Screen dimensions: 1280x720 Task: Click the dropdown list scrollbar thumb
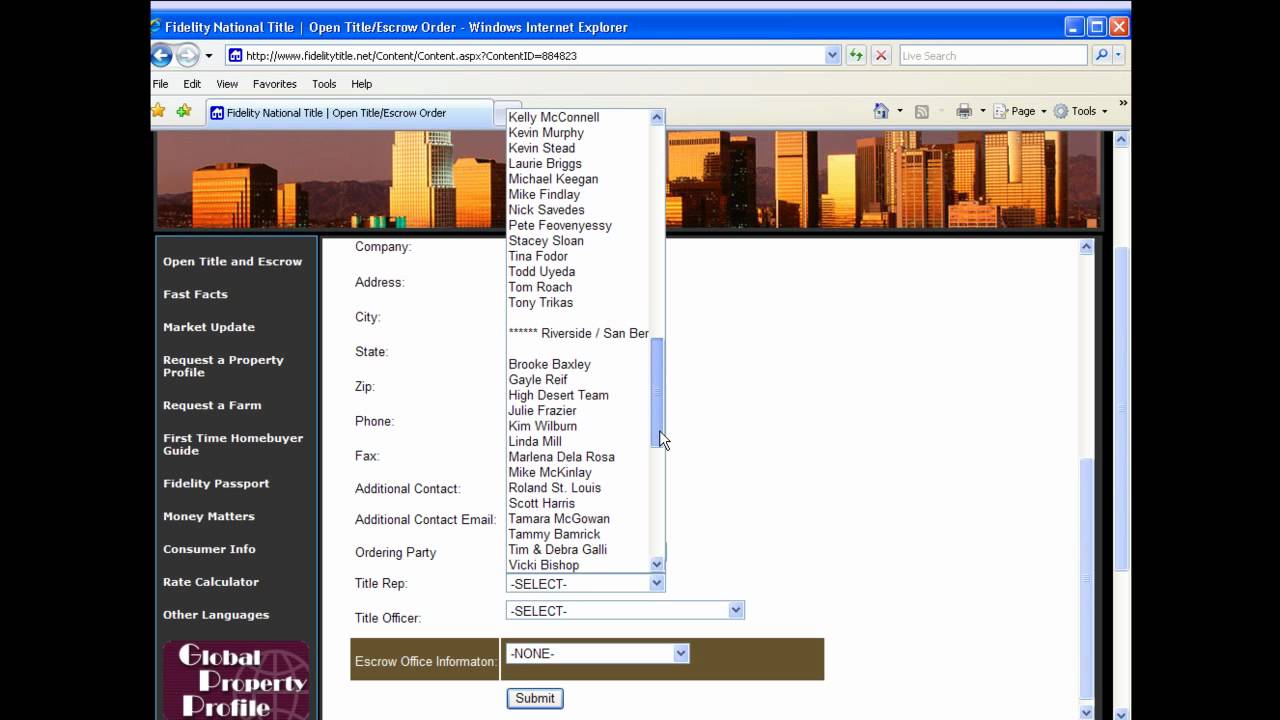[x=657, y=393]
